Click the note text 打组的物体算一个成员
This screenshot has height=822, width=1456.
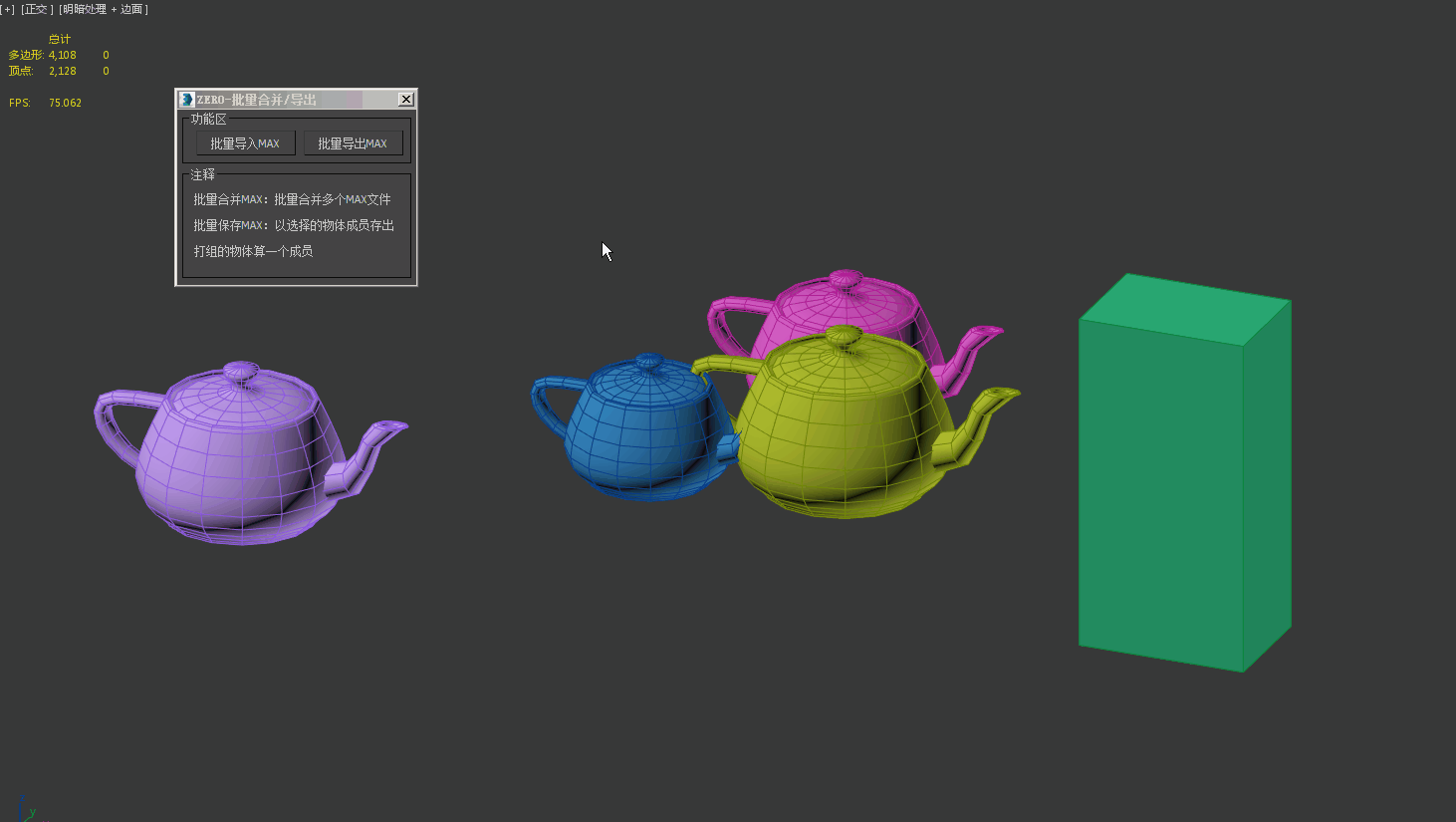[x=253, y=251]
